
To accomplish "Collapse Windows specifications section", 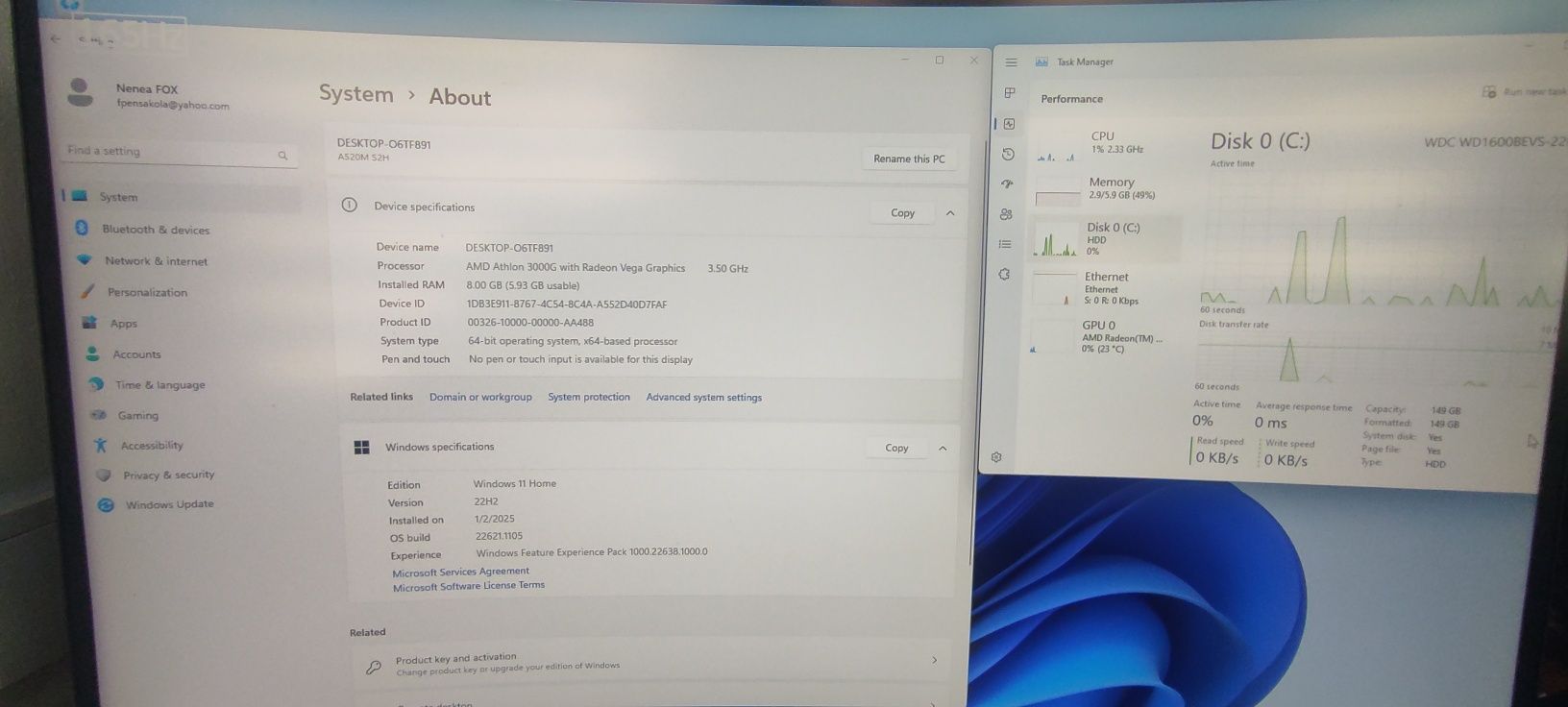I will pyautogui.click(x=943, y=449).
